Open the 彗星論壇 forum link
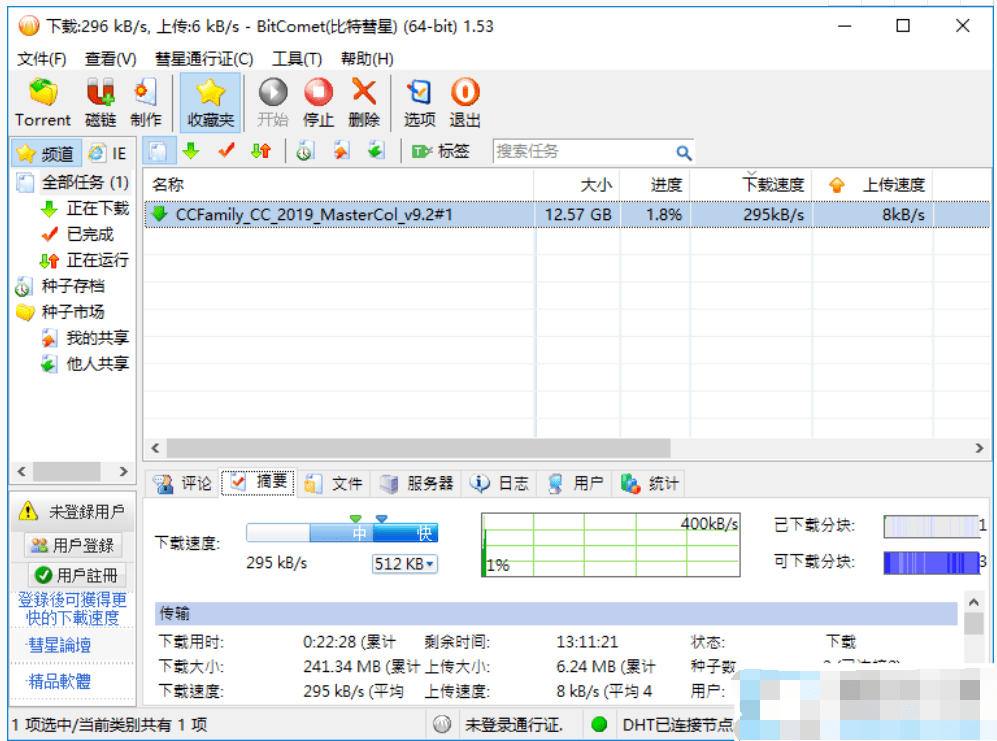Image resolution: width=997 pixels, height=741 pixels. [60, 646]
